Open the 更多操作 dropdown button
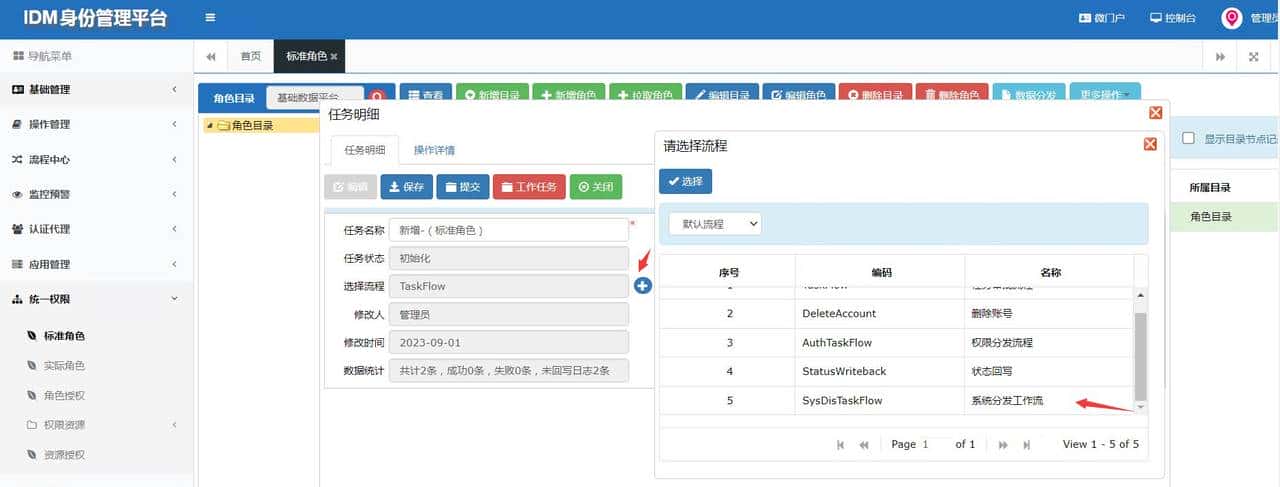 (x=1104, y=95)
